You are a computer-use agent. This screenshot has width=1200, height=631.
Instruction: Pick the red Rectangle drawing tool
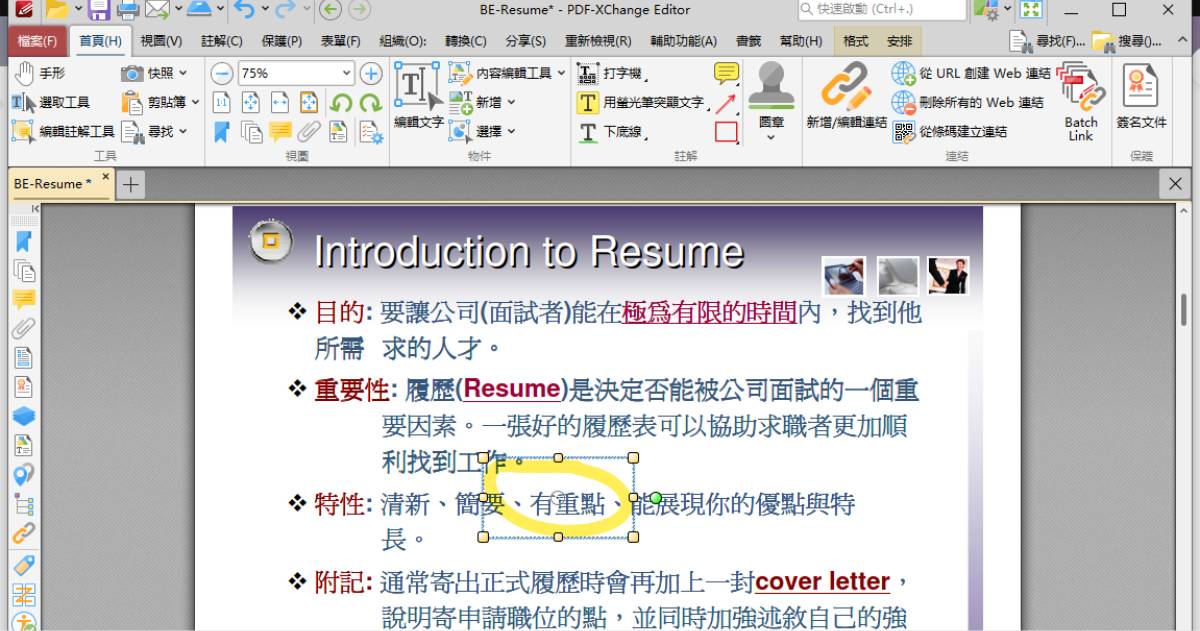(x=726, y=131)
